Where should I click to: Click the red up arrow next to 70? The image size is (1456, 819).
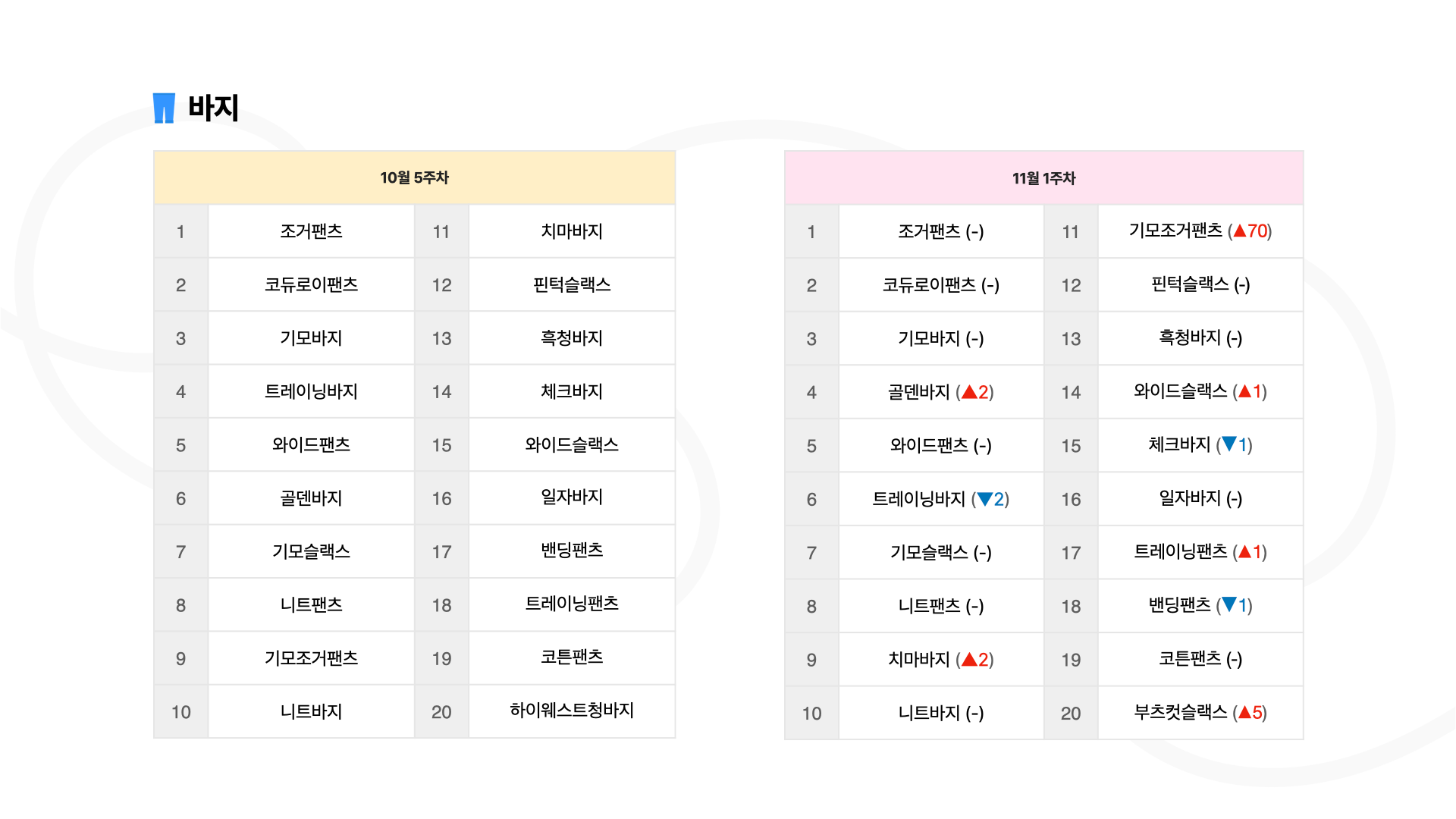[x=1240, y=231]
